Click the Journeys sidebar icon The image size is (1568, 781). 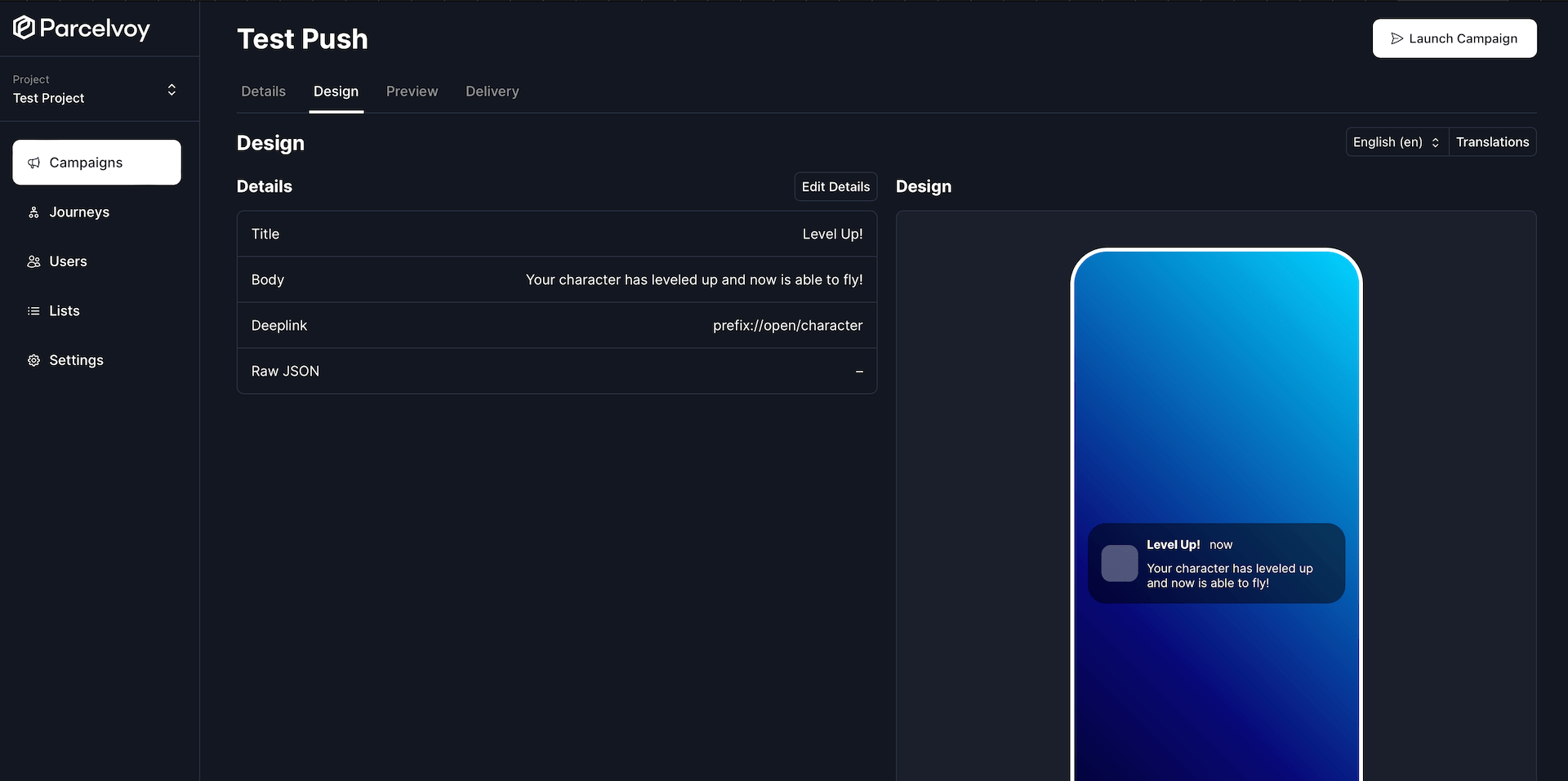[x=33, y=212]
